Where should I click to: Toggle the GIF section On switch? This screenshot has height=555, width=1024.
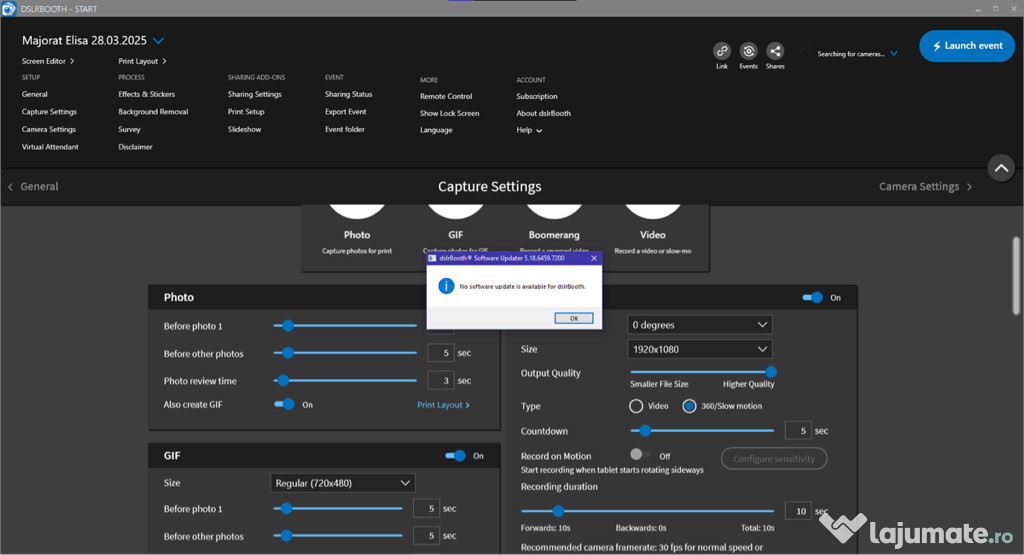point(455,455)
